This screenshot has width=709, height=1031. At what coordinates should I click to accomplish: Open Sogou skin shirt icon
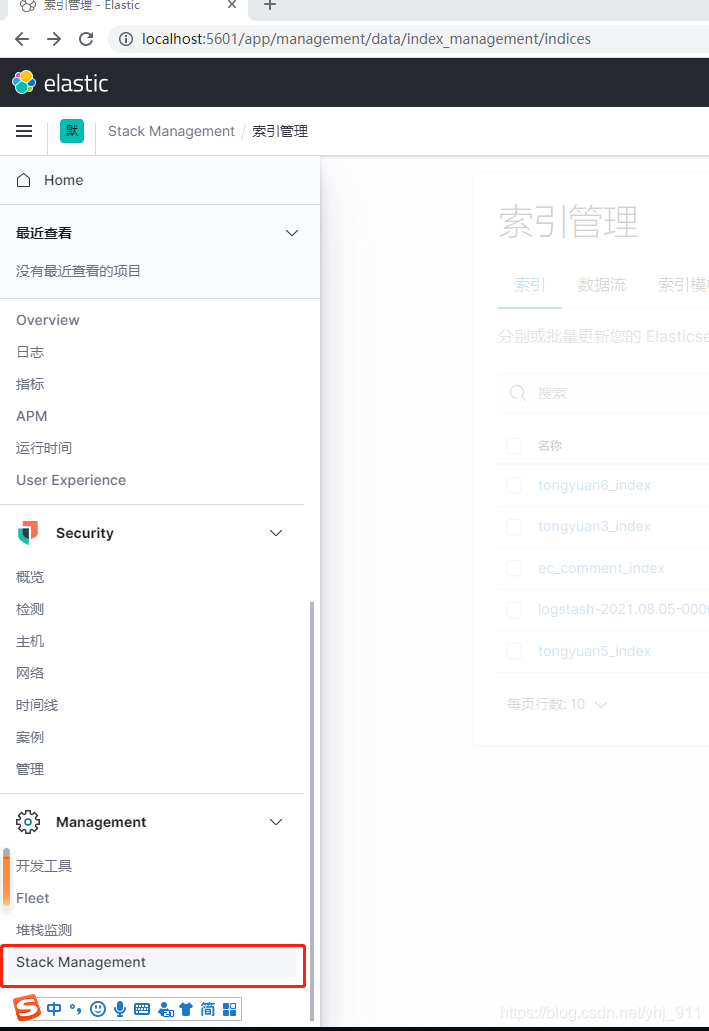[186, 1009]
